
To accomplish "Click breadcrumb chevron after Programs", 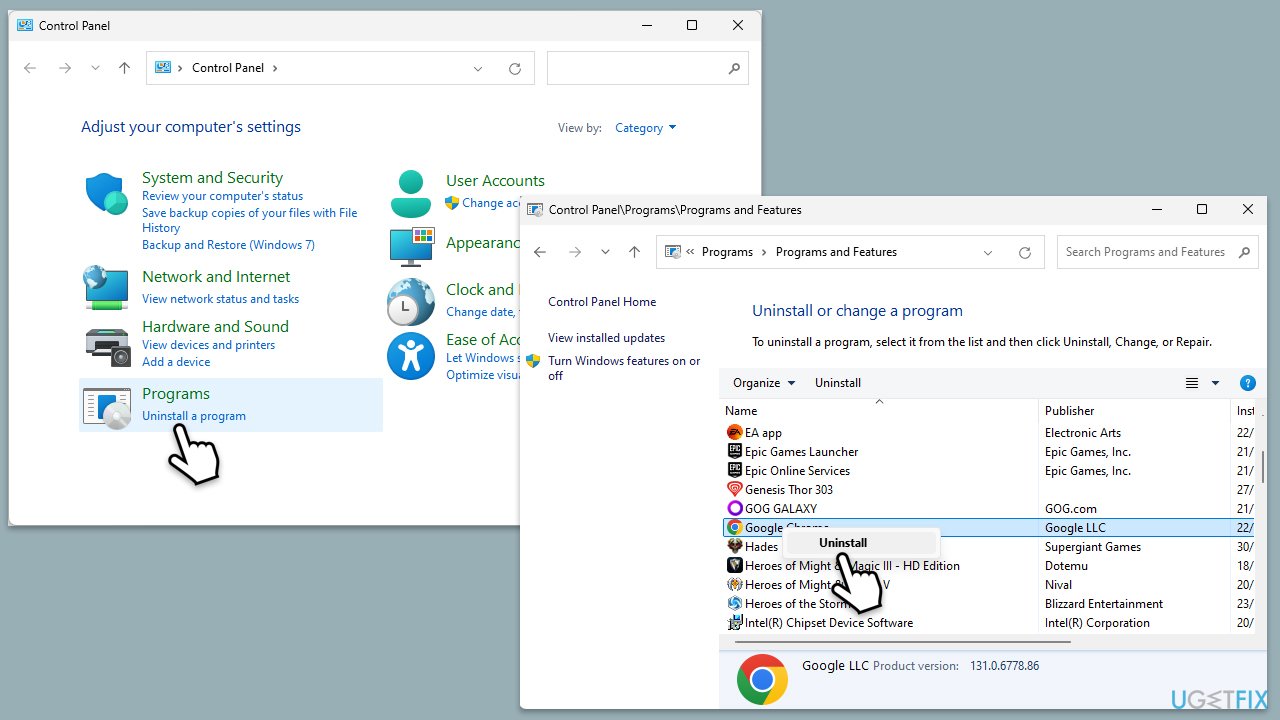I will click(x=764, y=252).
